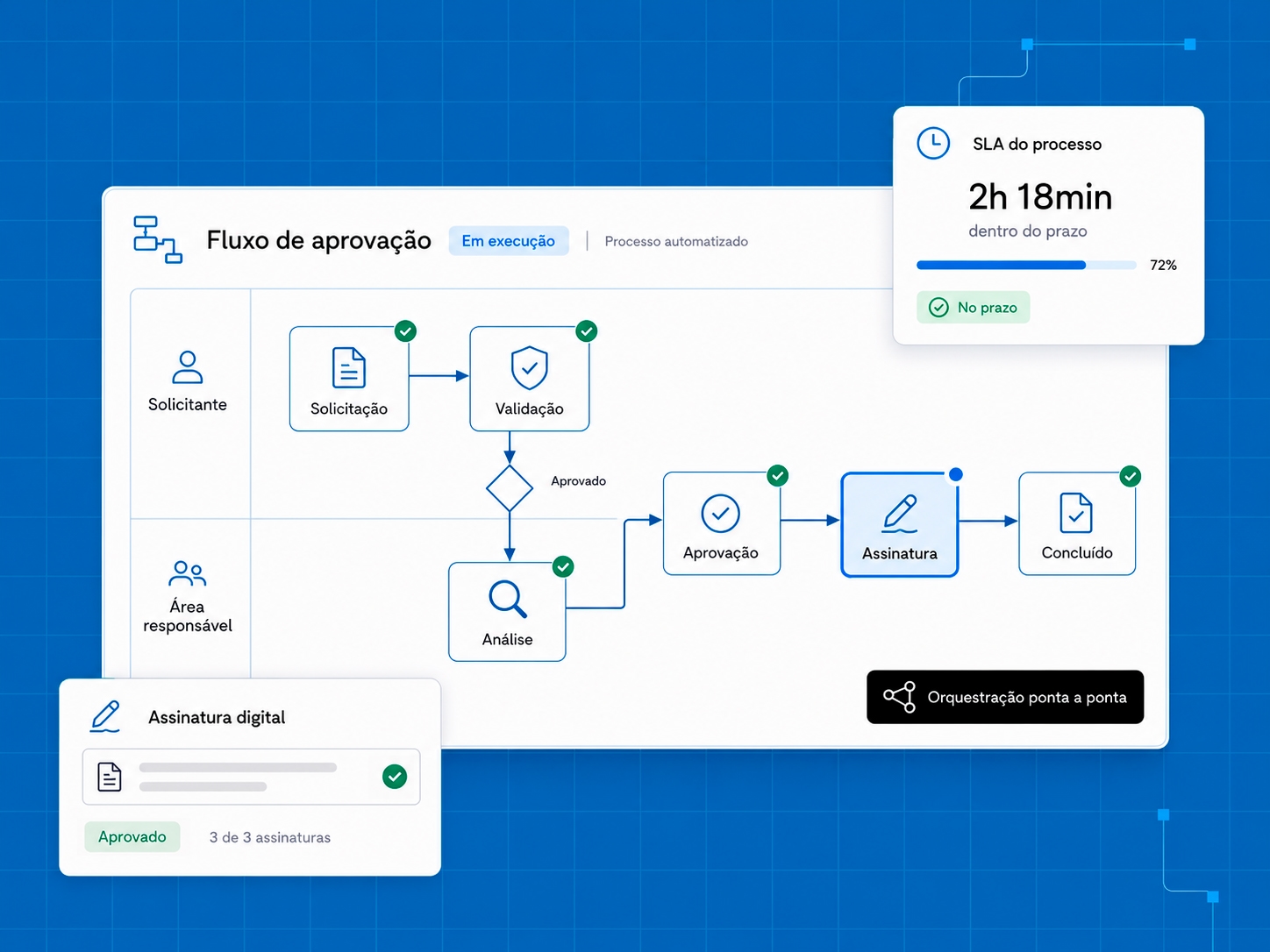
Task: Click the 3 de 3 assinaturas text
Action: tap(270, 838)
